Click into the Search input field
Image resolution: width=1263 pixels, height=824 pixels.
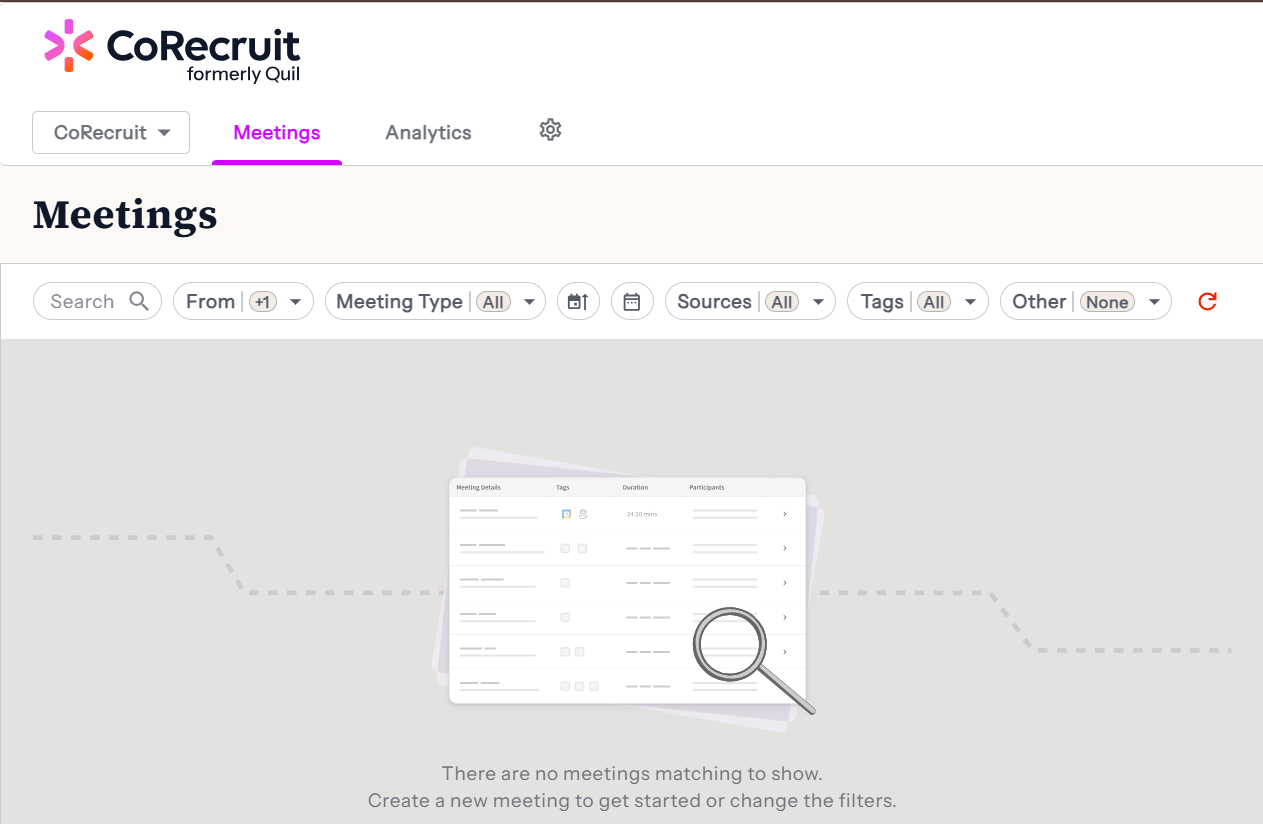83,301
